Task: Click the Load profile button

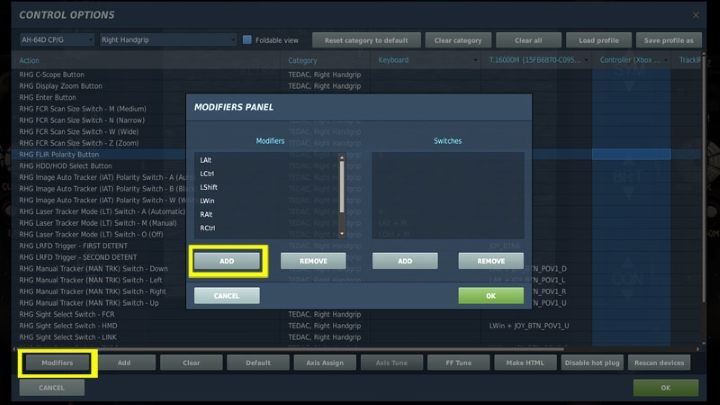Action: 598,40
